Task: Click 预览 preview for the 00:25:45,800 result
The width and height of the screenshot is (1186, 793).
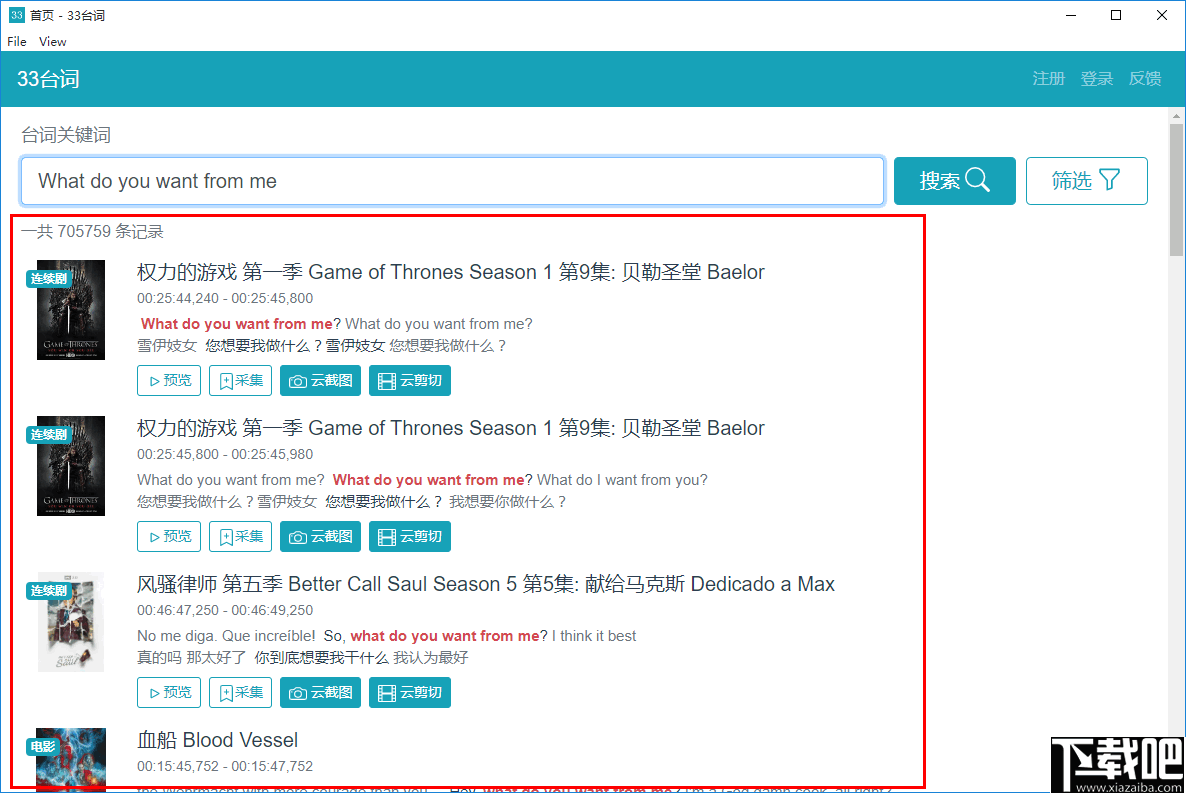Action: click(x=169, y=536)
